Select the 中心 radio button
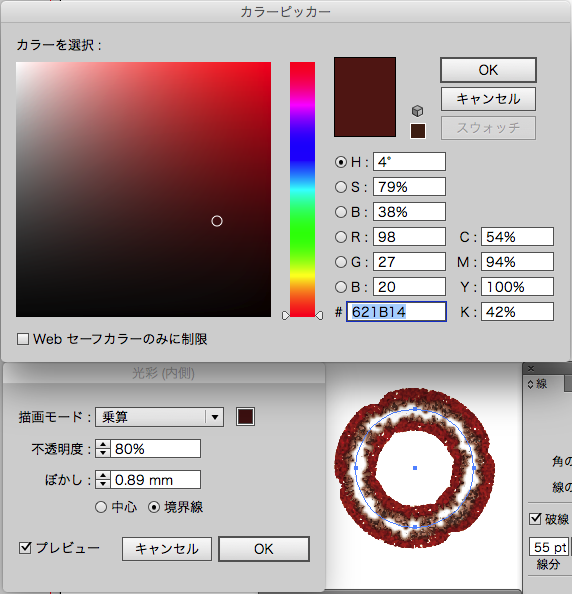 pos(101,507)
